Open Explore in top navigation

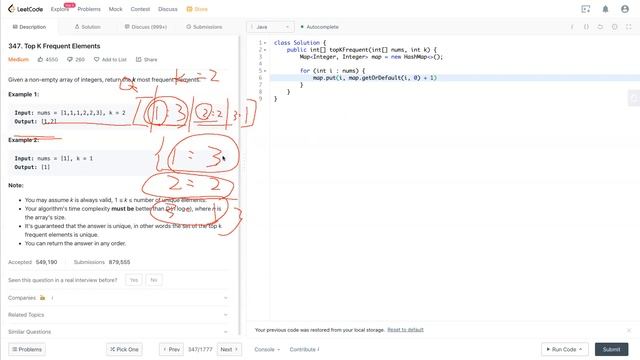tap(60, 9)
